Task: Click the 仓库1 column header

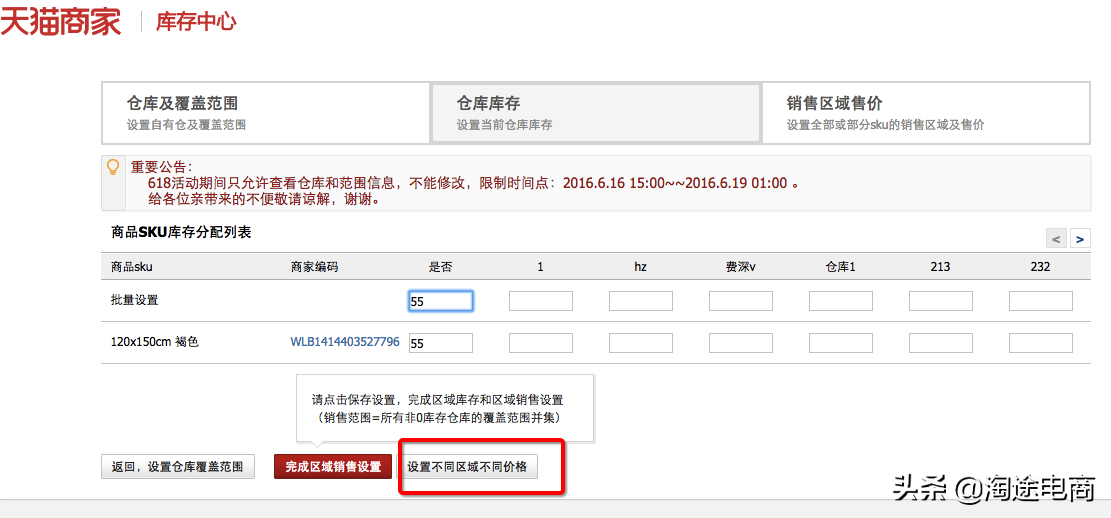Action: coord(840,267)
